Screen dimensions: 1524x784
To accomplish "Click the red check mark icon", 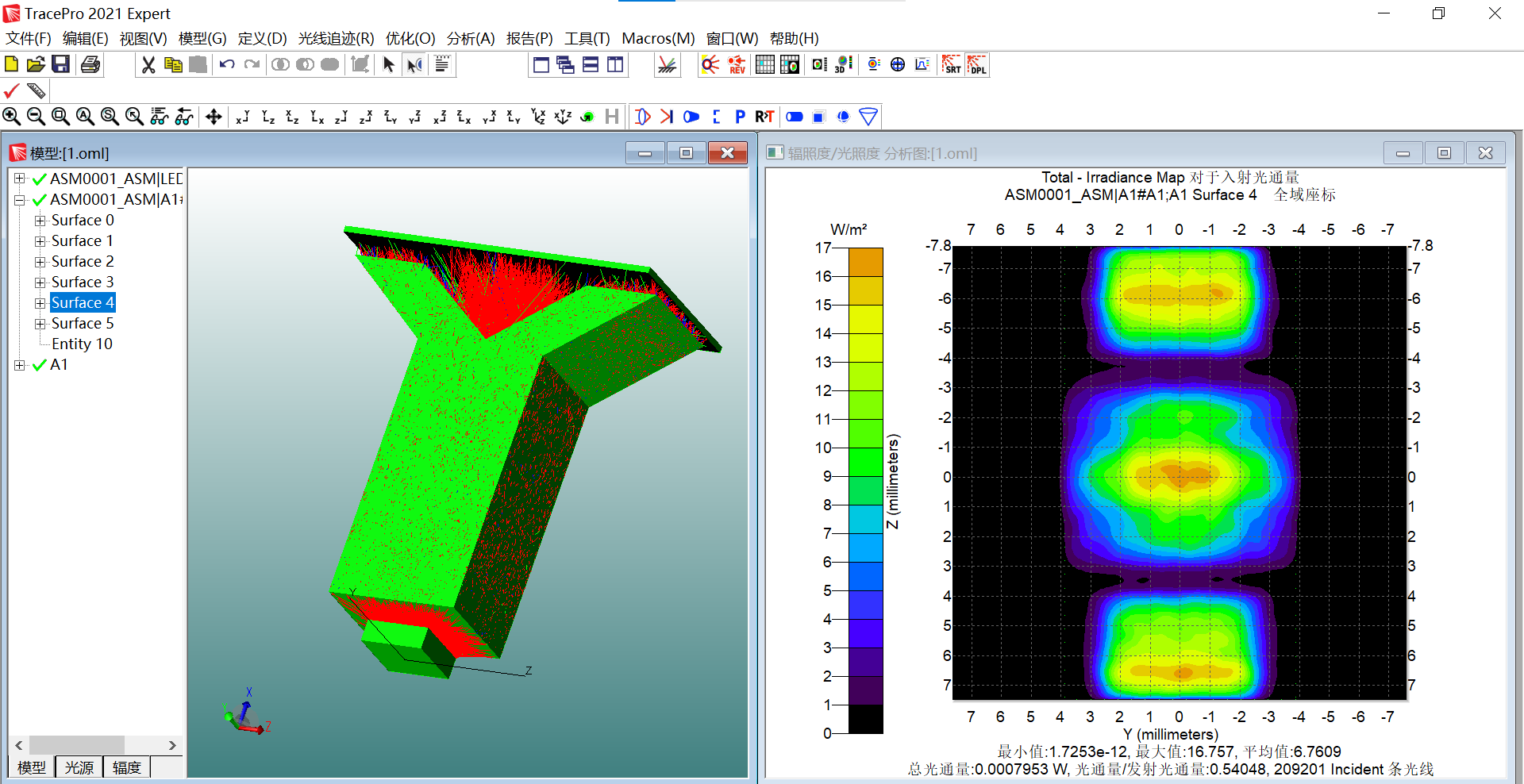I will [11, 90].
